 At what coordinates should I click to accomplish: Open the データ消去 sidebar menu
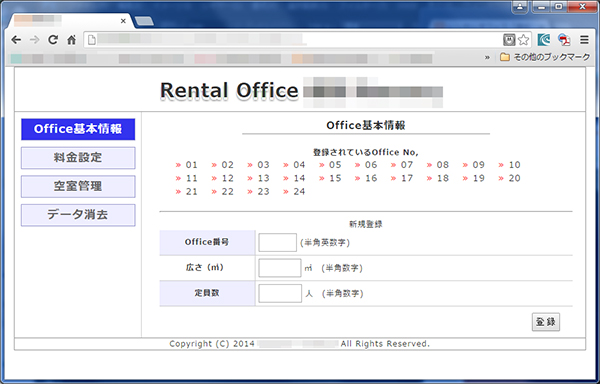tap(78, 215)
